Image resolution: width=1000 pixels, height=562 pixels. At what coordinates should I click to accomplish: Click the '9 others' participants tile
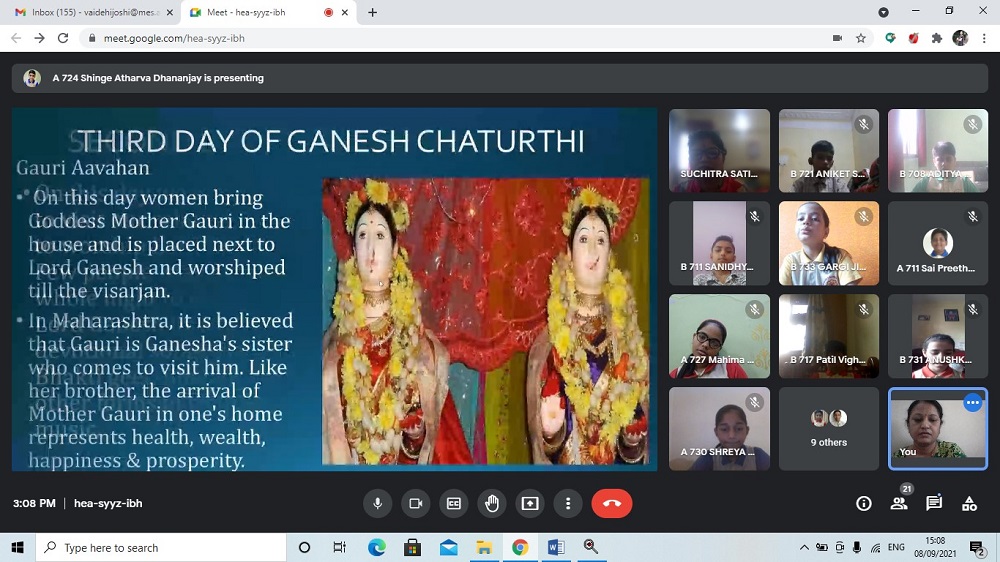coord(828,429)
